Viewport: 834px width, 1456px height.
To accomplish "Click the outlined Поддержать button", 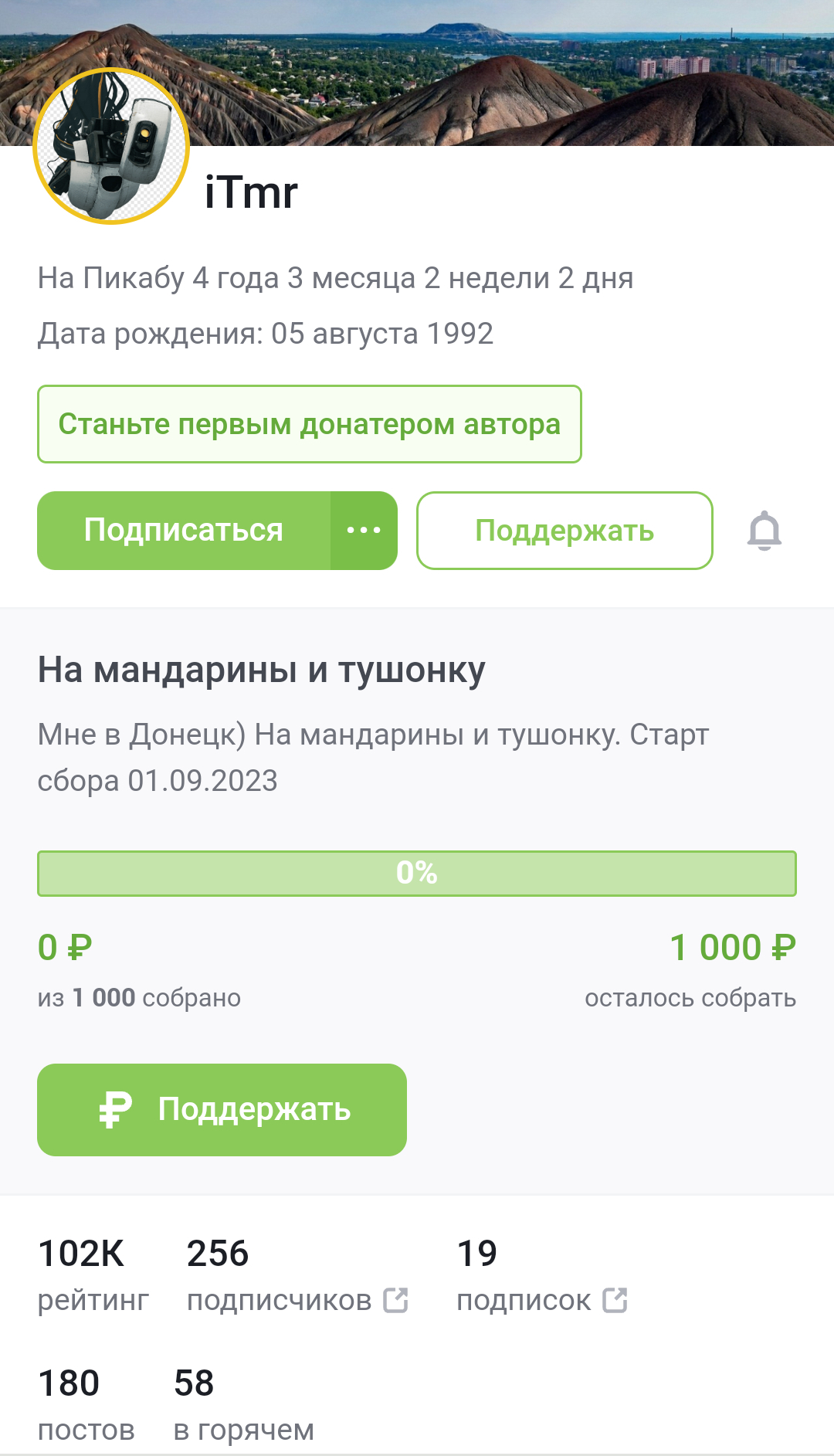I will (x=564, y=531).
